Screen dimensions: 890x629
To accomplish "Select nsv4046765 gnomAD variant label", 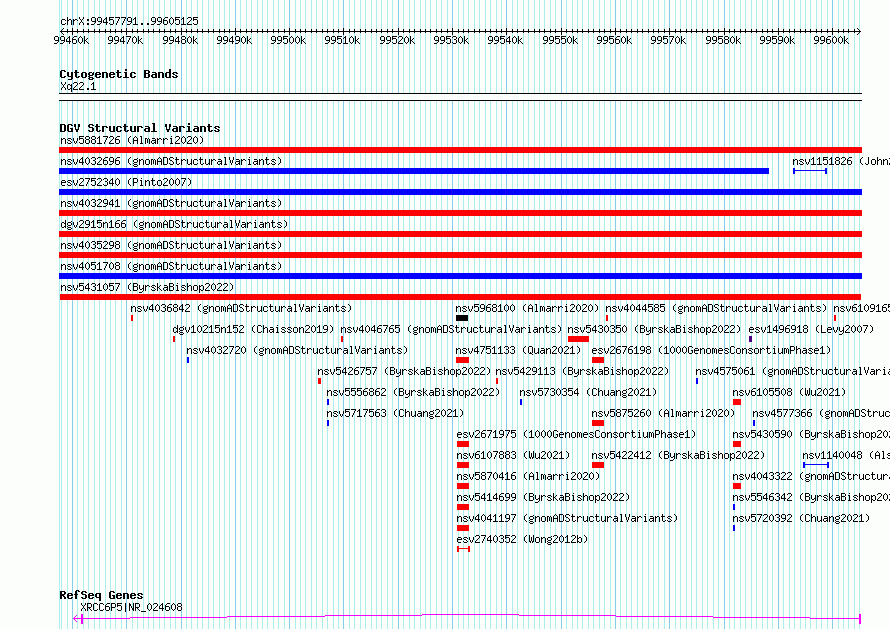I will click(x=451, y=329).
